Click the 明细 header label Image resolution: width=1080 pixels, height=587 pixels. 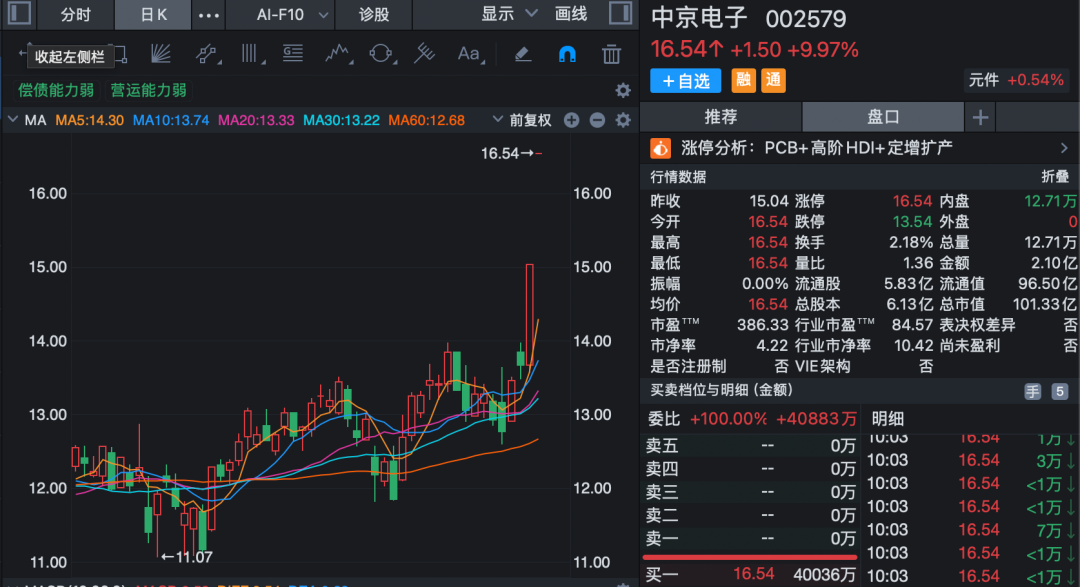pos(888,419)
